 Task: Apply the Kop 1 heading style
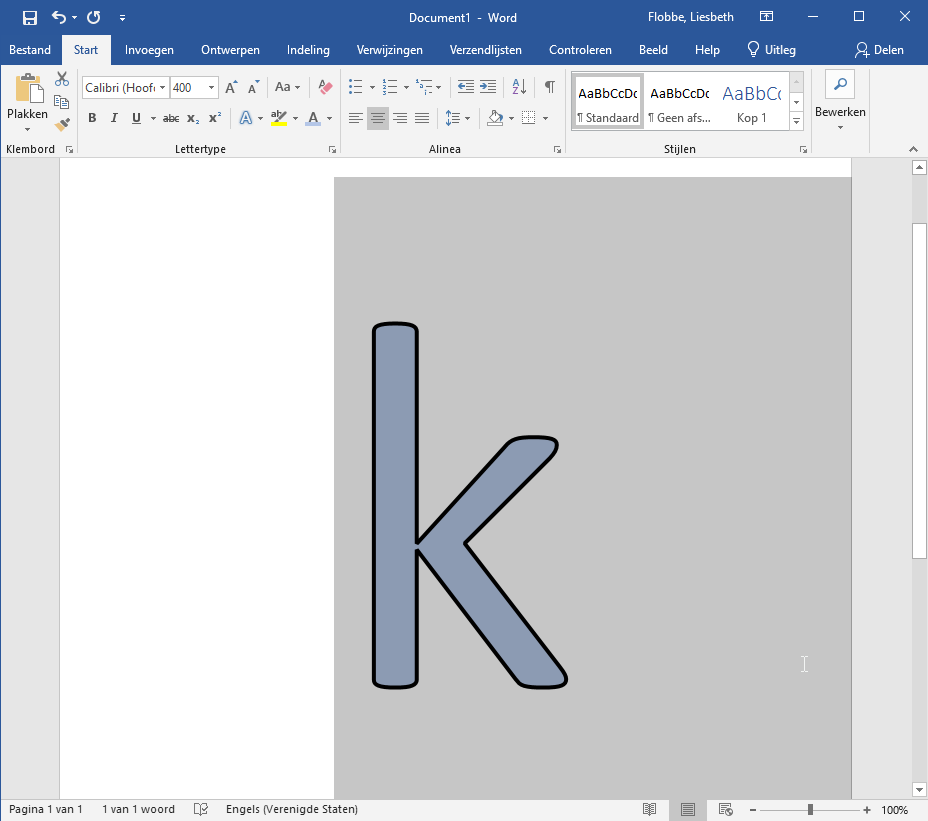tap(752, 101)
